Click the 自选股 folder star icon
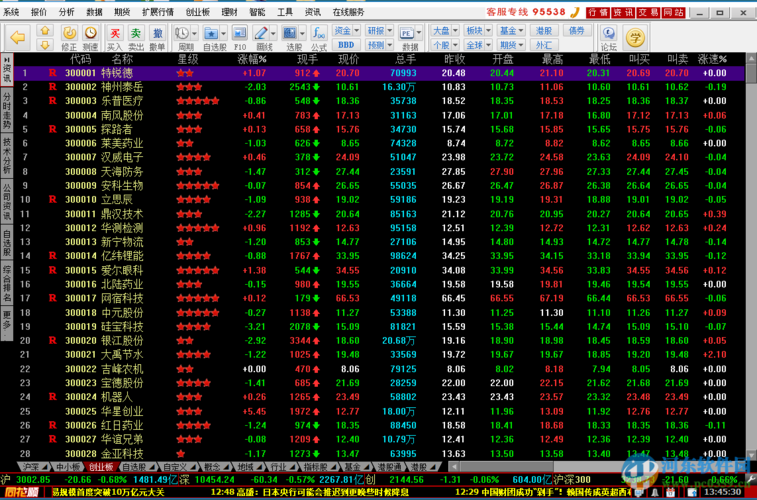The width and height of the screenshot is (757, 500). 211,33
